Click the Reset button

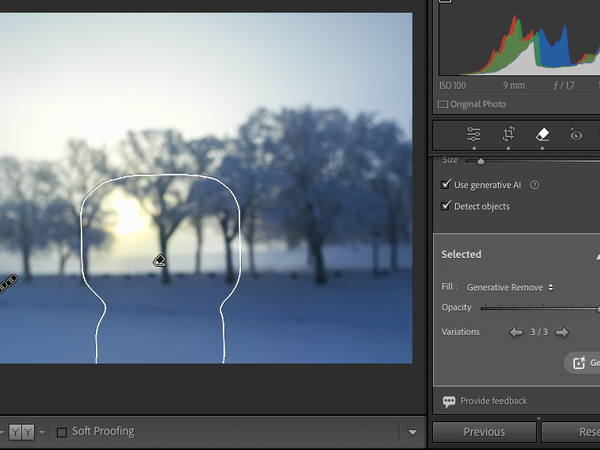point(571,432)
